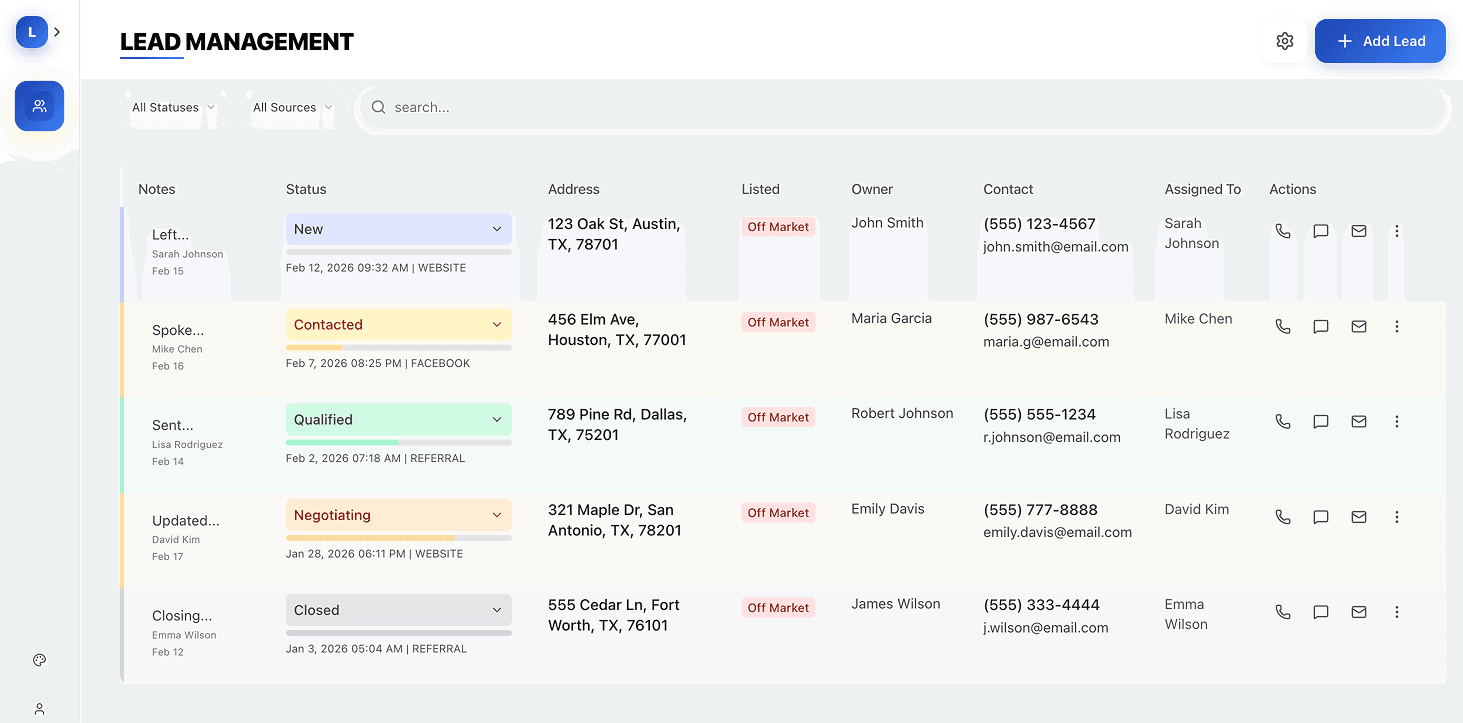Select the leads icon in the sidebar
The width and height of the screenshot is (1463, 723).
click(39, 106)
